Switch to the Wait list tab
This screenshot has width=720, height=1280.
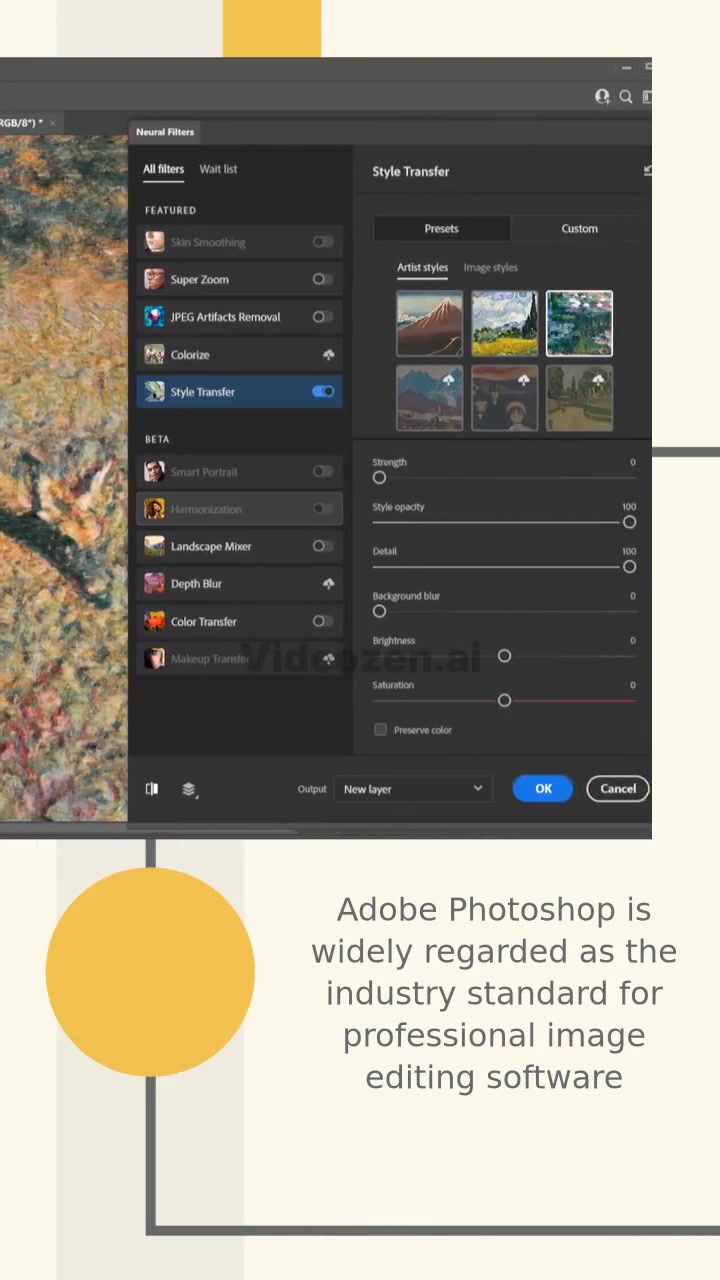tap(218, 169)
